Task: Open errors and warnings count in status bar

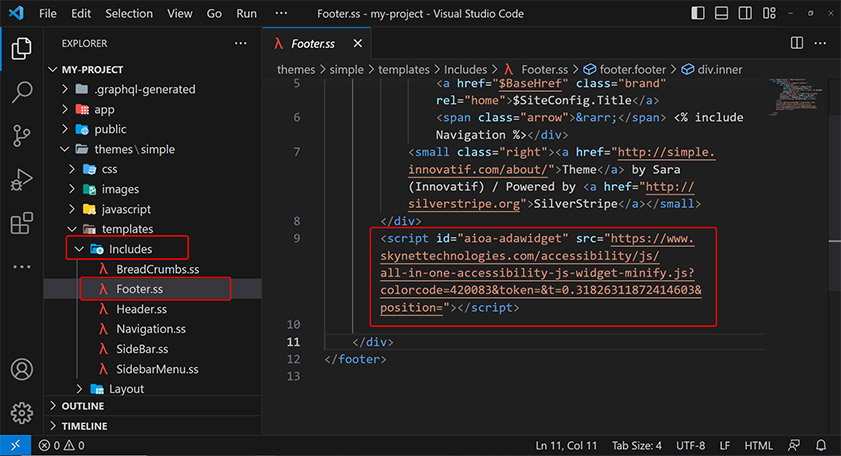Action: 62,445
